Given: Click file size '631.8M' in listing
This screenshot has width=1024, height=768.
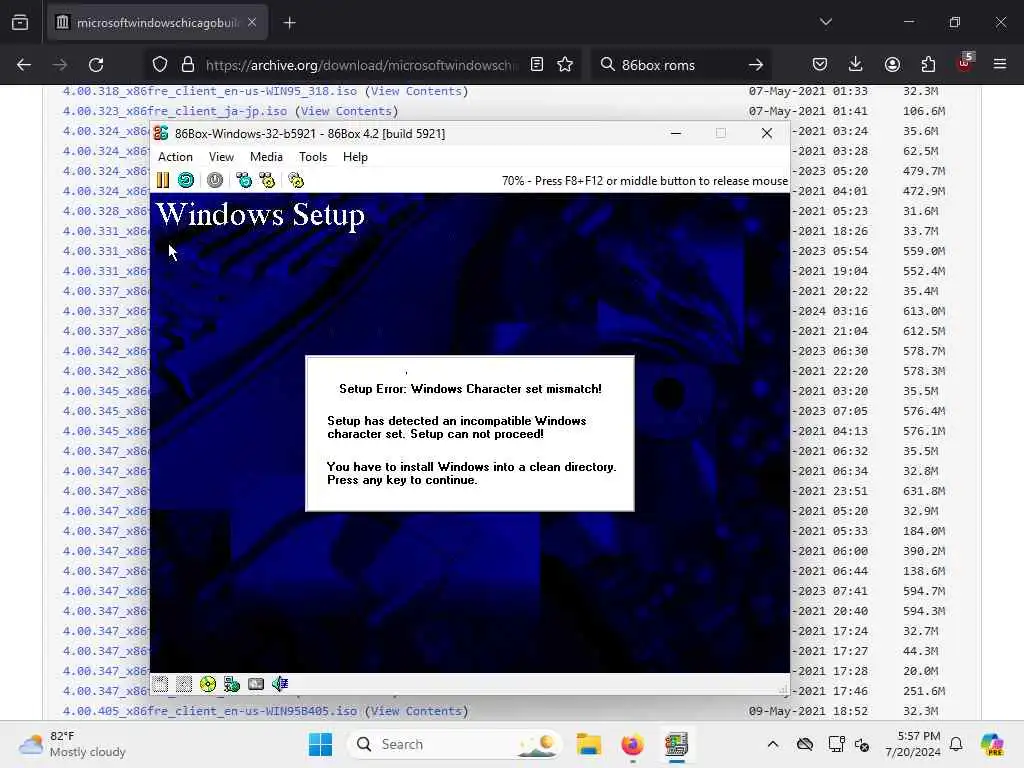Looking at the screenshot, I should pos(924,491).
